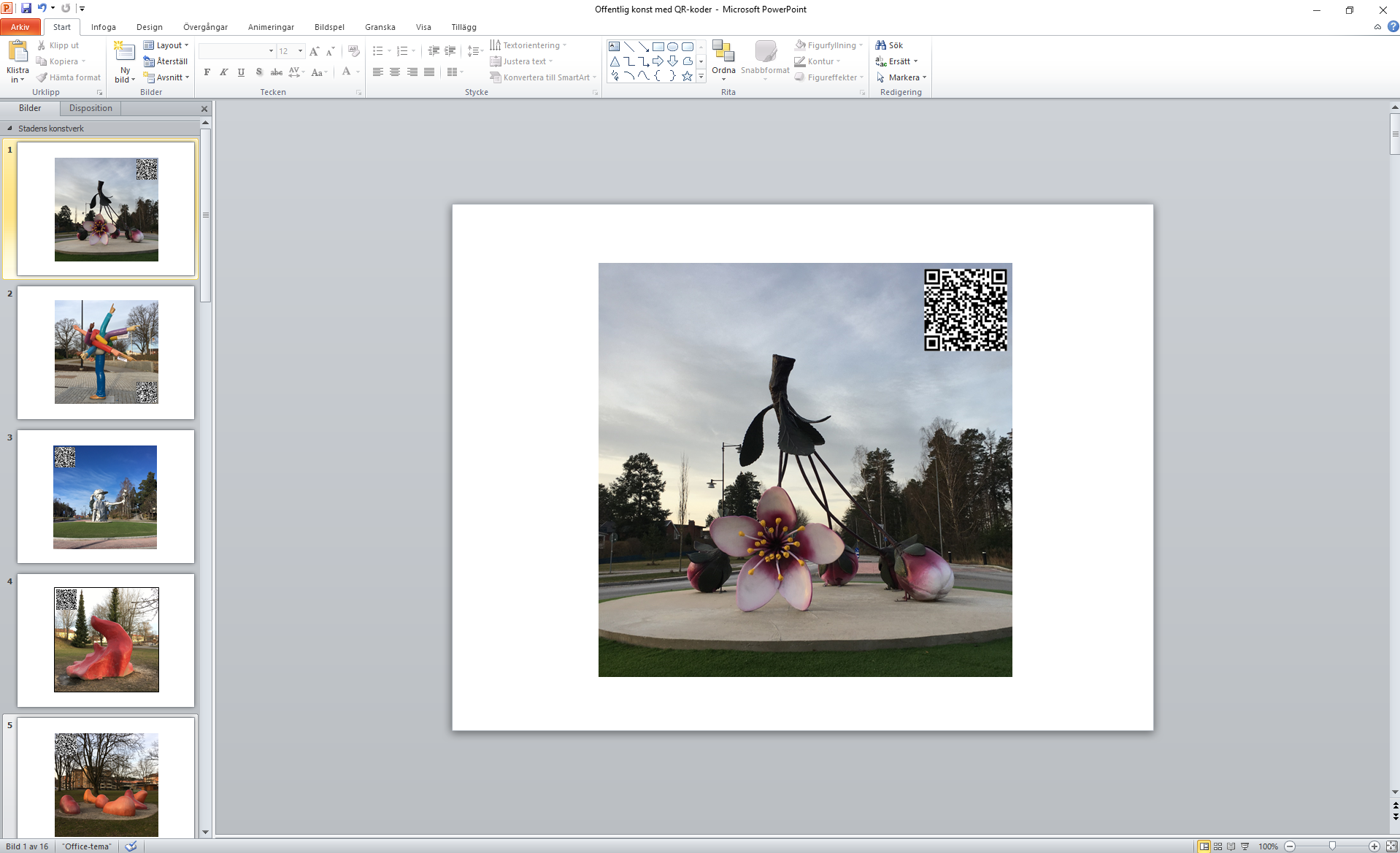The height and width of the screenshot is (853, 1400).
Task: Click the zoom in plus button
Action: pyautogui.click(x=1374, y=846)
